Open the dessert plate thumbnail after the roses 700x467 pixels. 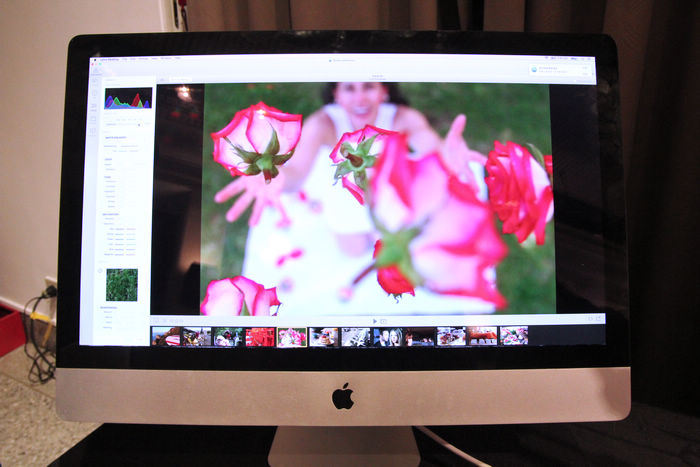(324, 337)
